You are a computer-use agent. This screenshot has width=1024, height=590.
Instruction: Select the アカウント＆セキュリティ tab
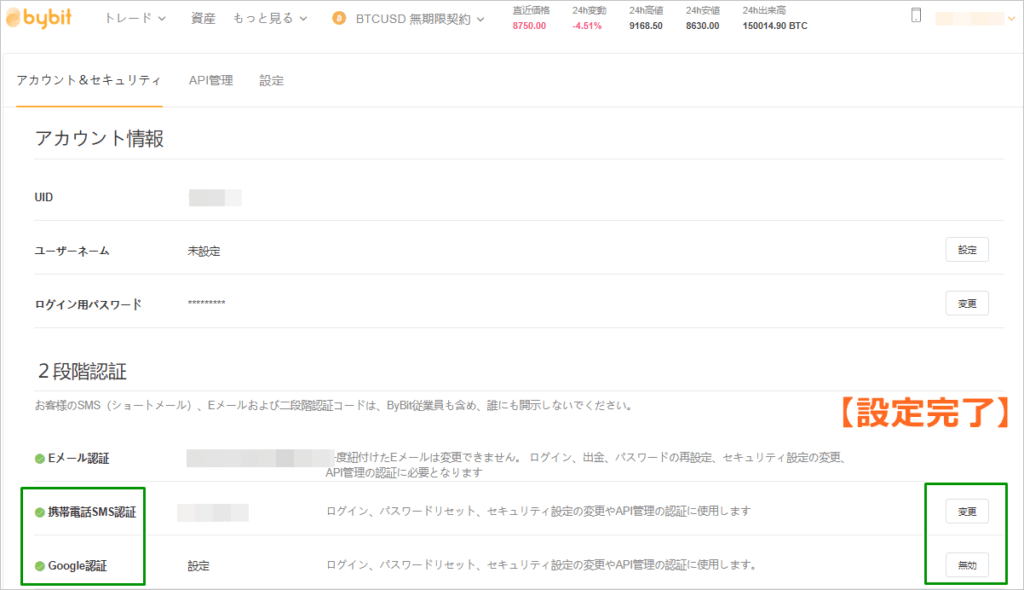coord(89,80)
